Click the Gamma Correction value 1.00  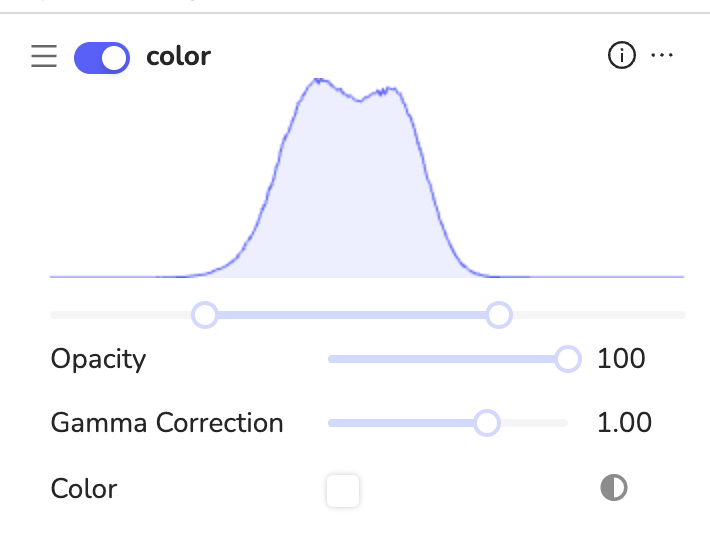coord(624,423)
